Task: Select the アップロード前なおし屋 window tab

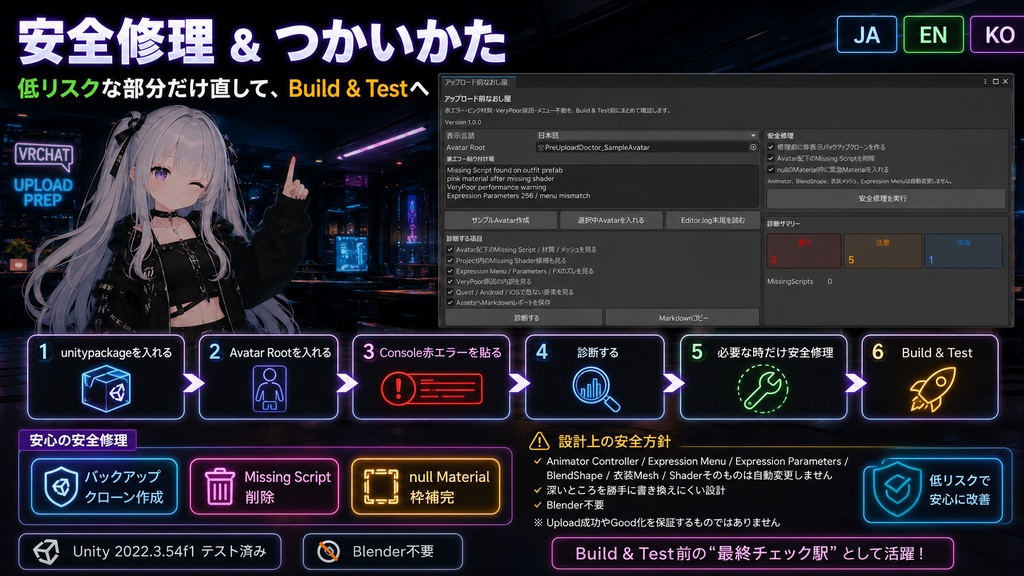Action: [477, 82]
